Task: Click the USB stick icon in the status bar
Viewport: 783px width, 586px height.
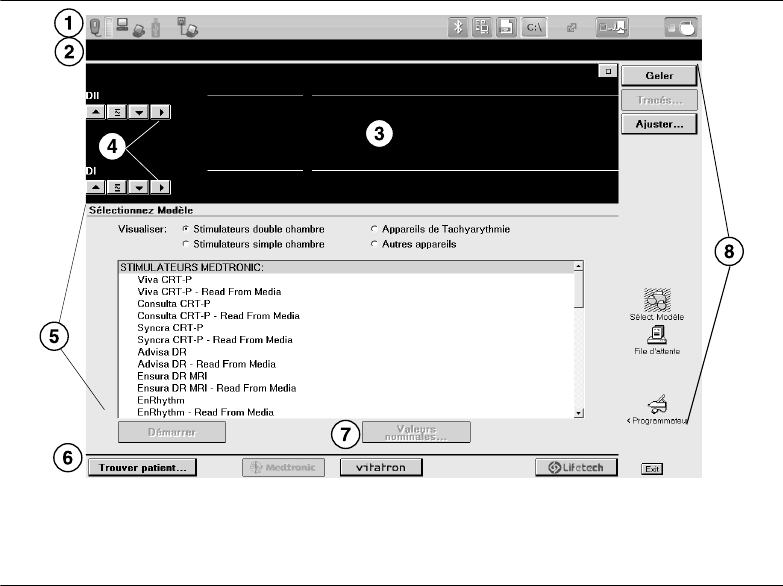Action: tap(156, 27)
